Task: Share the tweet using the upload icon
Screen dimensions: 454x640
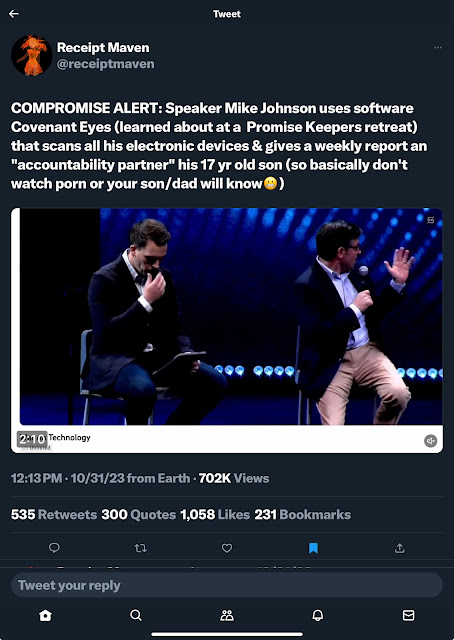Action: (x=400, y=548)
